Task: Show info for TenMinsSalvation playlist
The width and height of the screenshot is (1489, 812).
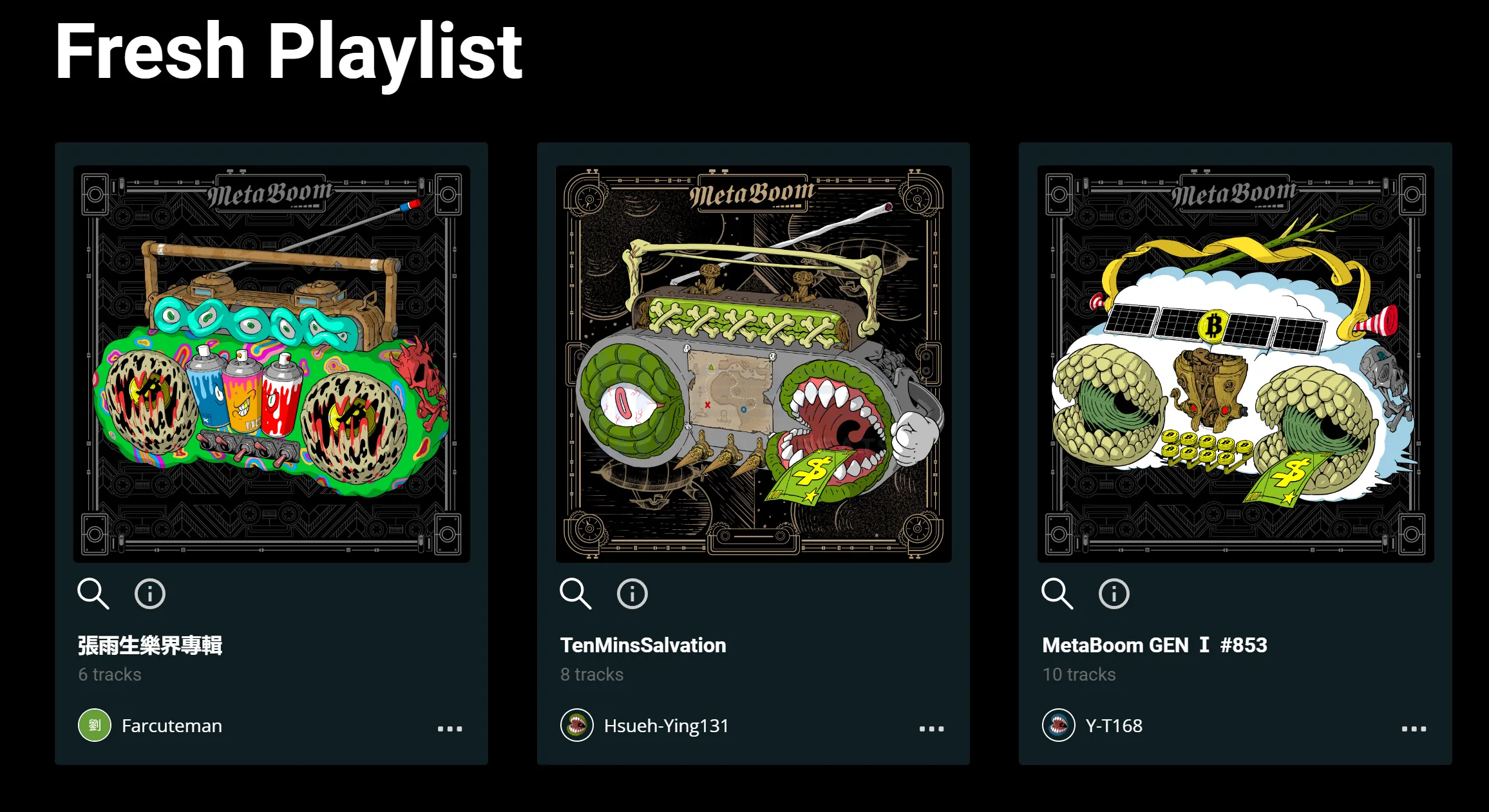Action: [632, 594]
